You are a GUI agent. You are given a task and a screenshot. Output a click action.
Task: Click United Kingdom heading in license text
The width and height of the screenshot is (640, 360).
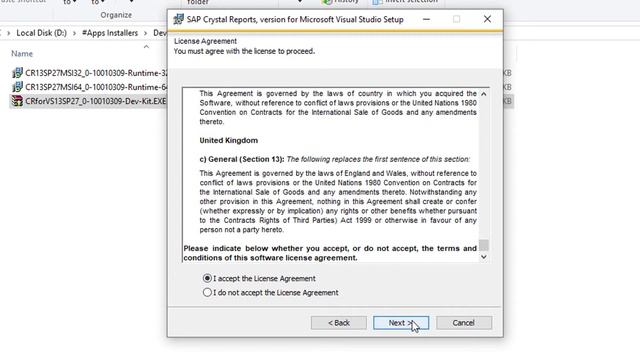pyautogui.click(x=229, y=140)
